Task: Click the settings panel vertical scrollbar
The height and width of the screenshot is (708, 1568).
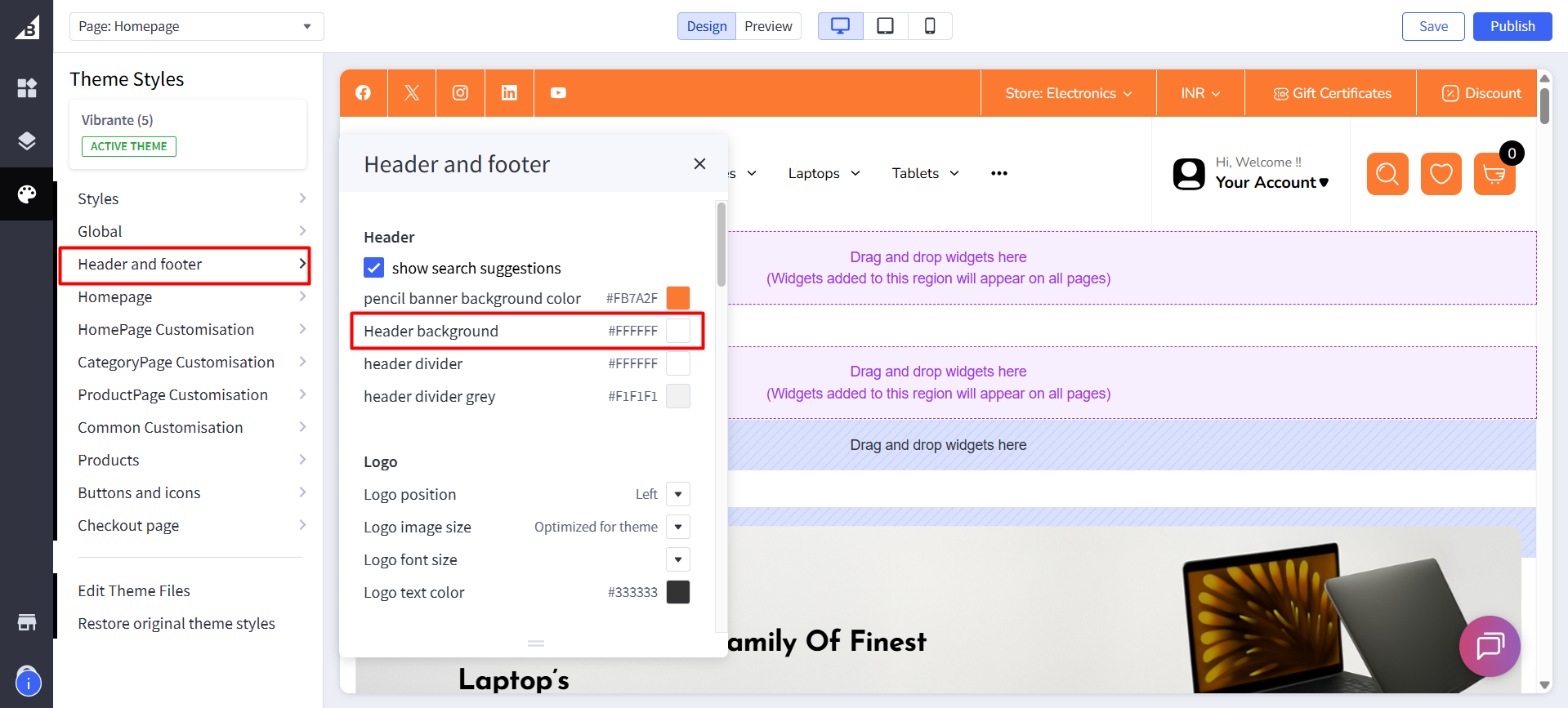Action: coord(721,245)
